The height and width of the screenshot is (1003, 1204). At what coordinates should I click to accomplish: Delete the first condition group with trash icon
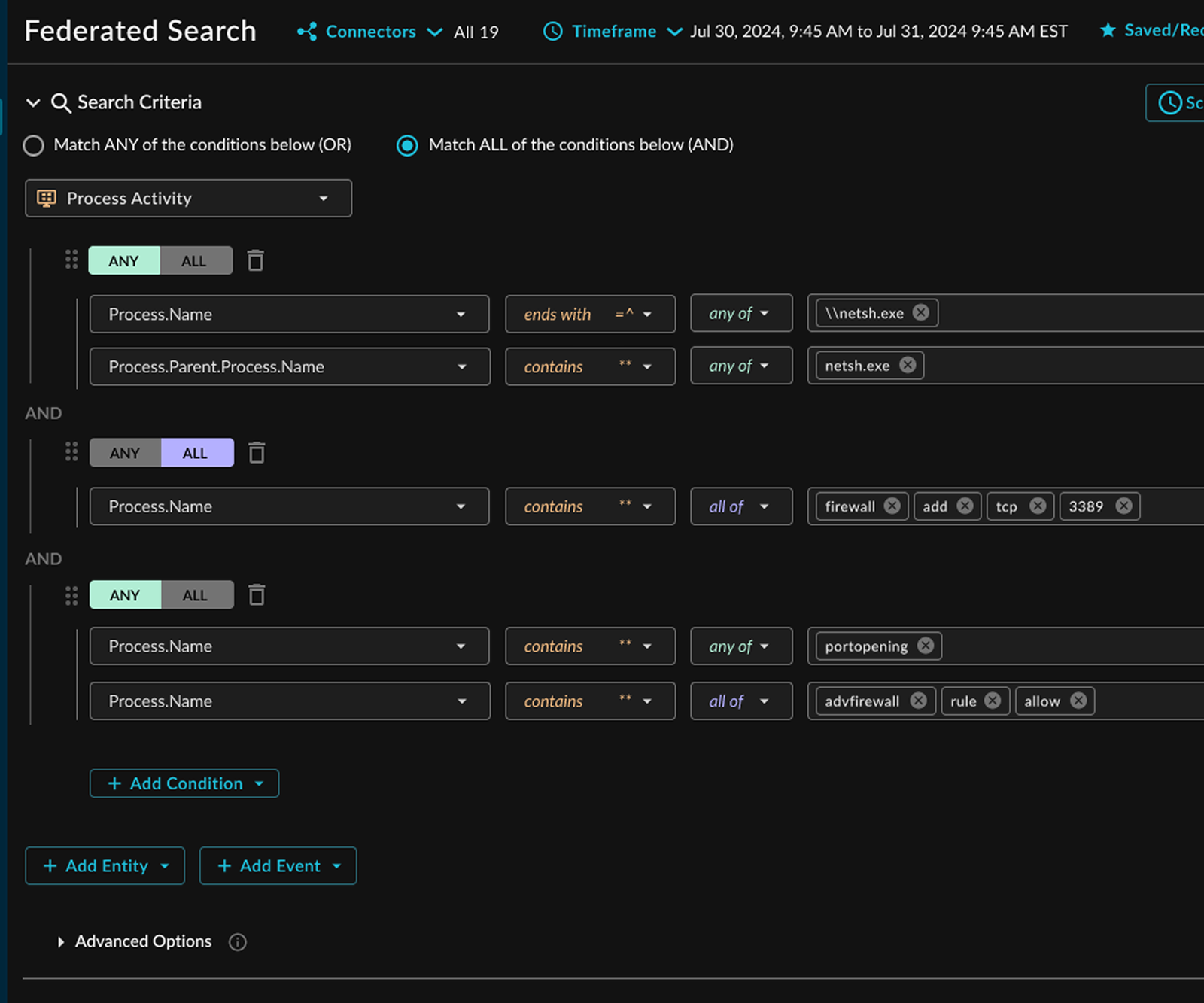[256, 260]
